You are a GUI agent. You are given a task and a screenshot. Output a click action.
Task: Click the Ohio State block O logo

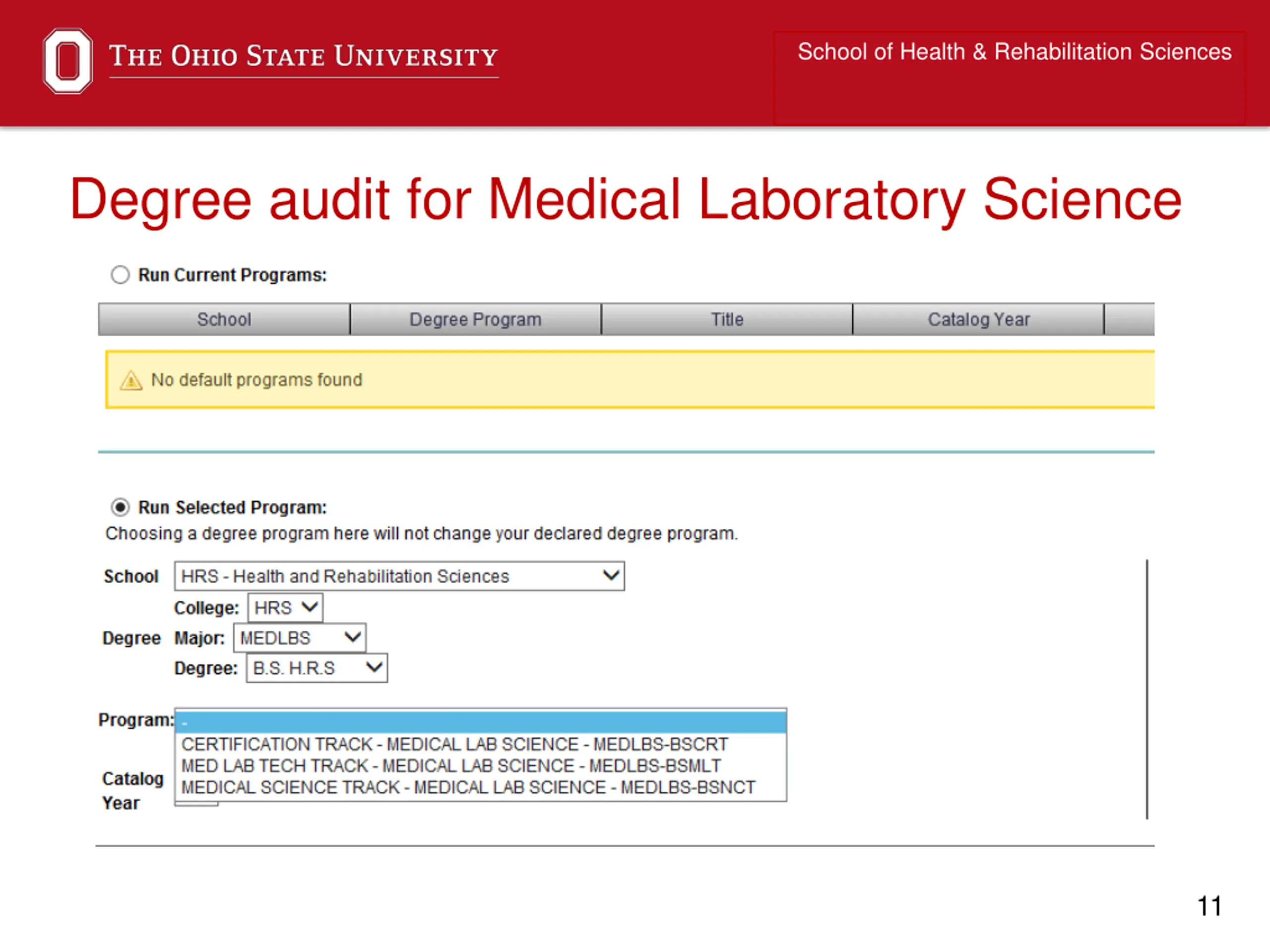[68, 61]
